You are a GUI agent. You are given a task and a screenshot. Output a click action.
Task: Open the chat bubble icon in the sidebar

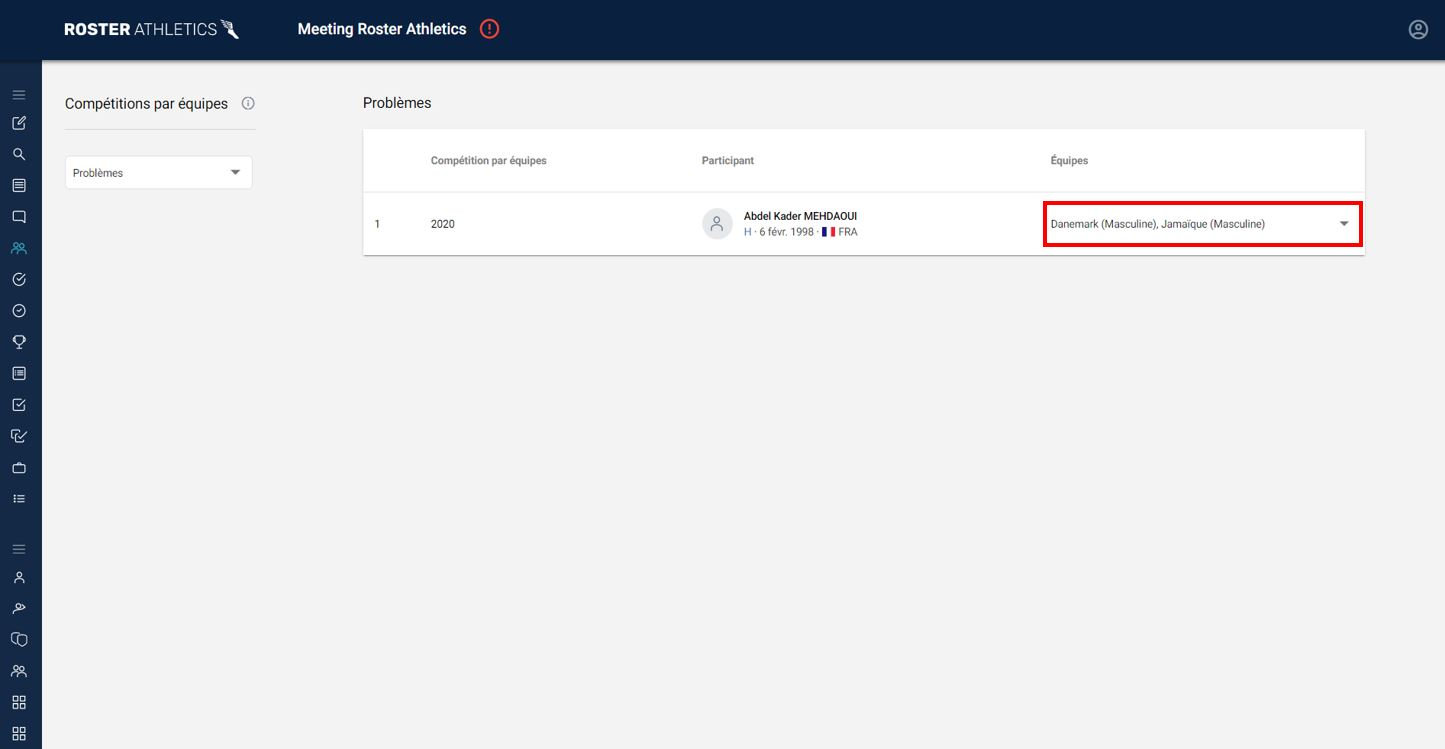[x=19, y=217]
